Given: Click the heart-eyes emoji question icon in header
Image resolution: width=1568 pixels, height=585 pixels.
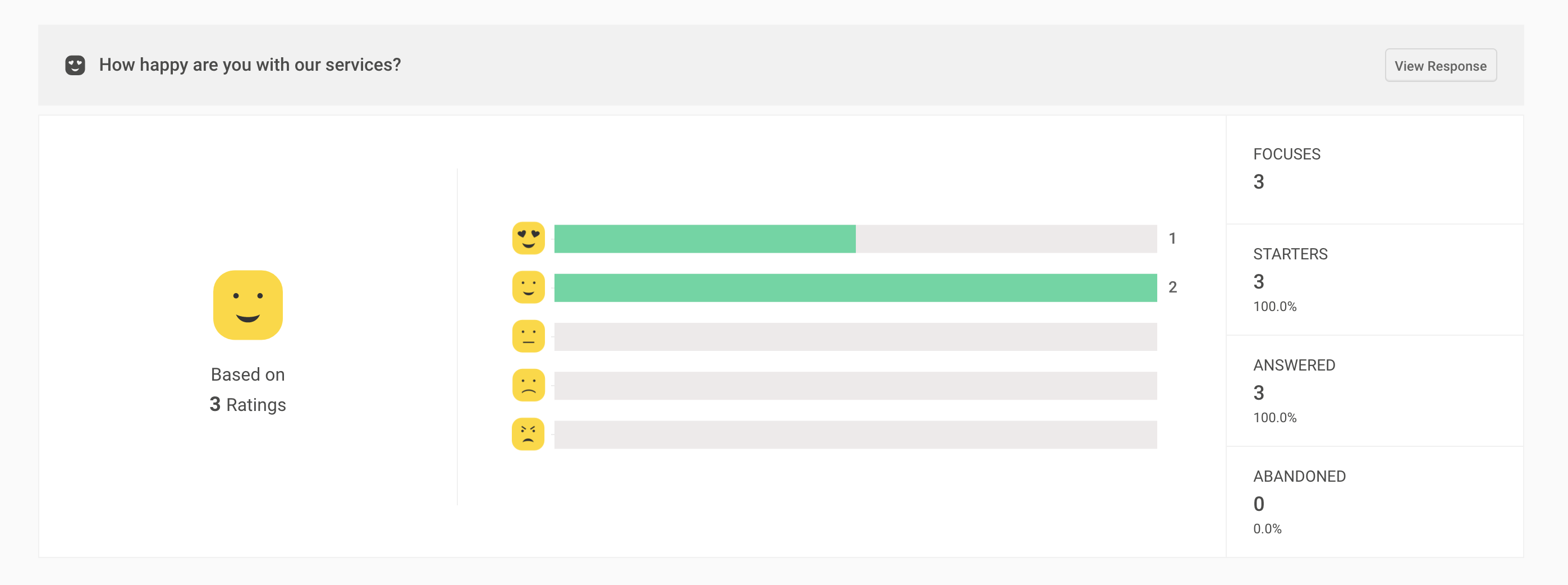Looking at the screenshot, I should click(x=75, y=65).
